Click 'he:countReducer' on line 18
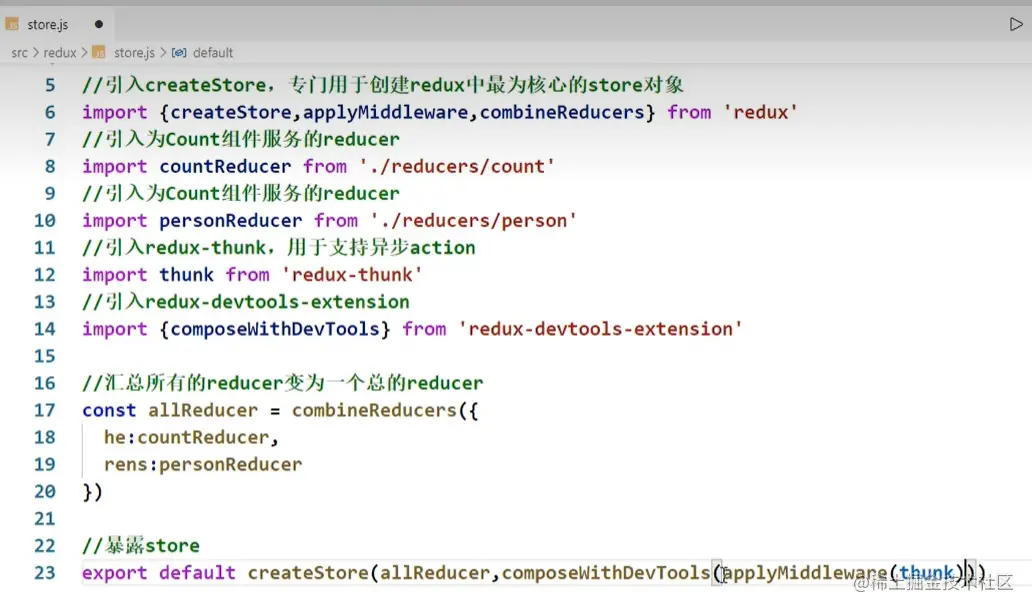This screenshot has width=1032, height=611. click(x=186, y=437)
